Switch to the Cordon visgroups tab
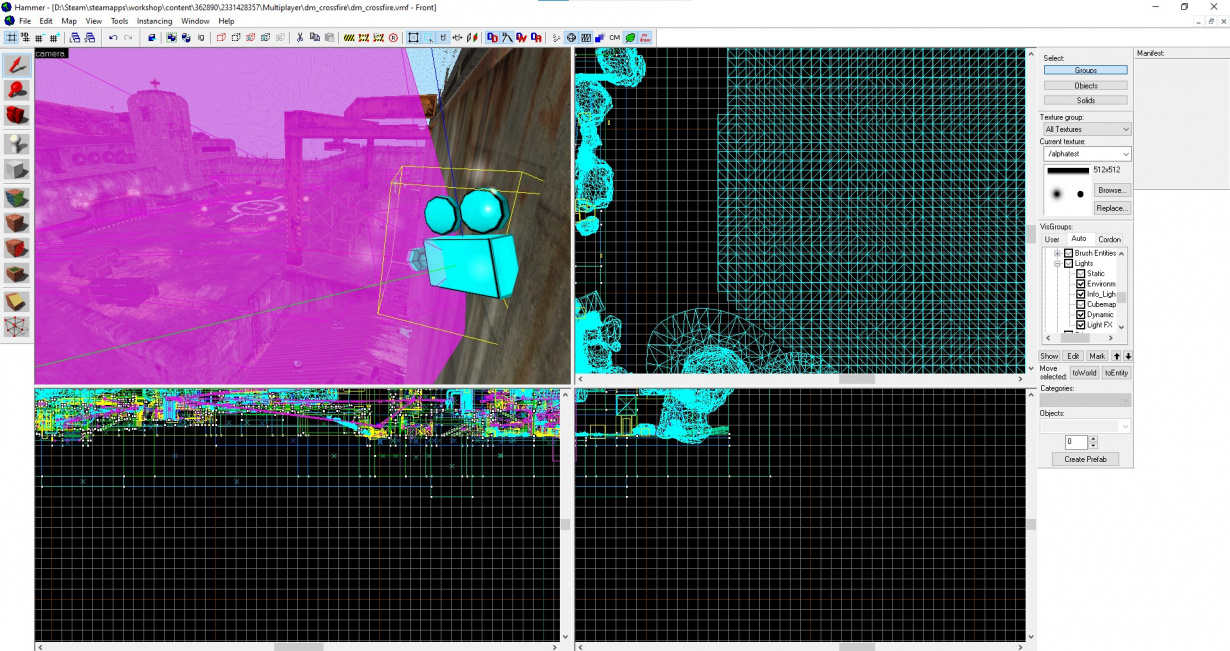The width and height of the screenshot is (1230, 651). click(1110, 239)
